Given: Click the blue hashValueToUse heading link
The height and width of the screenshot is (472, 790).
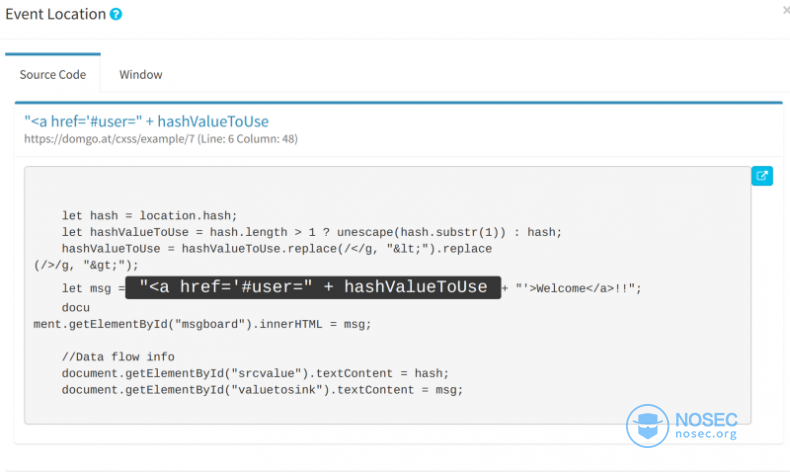Looking at the screenshot, I should pos(147,121).
